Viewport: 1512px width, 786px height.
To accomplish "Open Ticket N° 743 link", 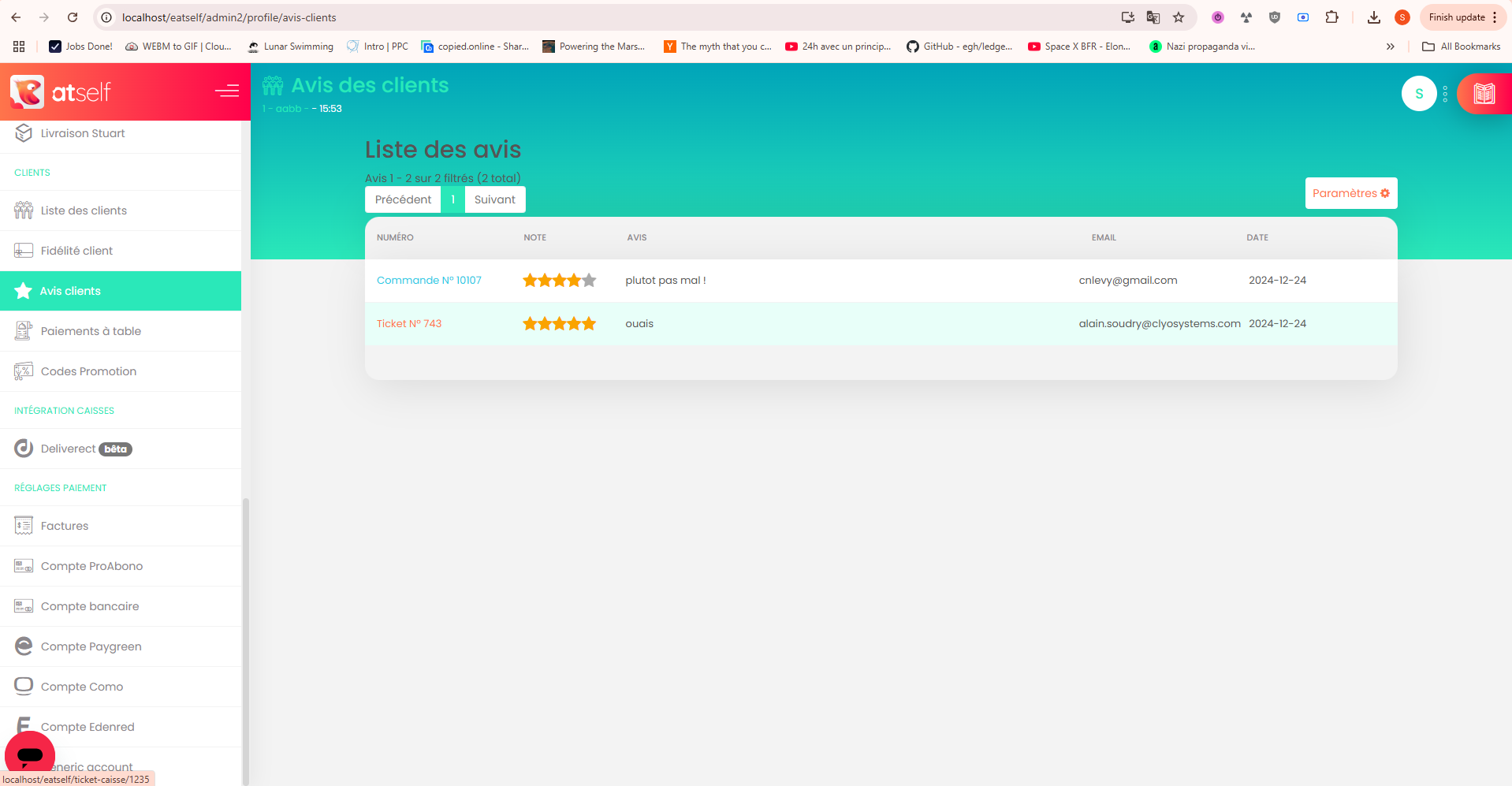I will 409,323.
